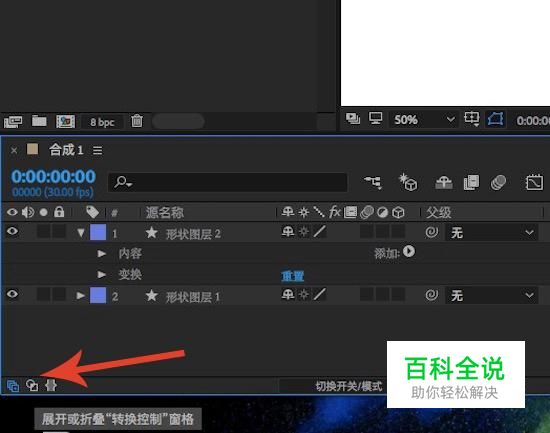Collapse the 形状图层 2 layer
This screenshot has width=550, height=433.
pyautogui.click(x=81, y=233)
